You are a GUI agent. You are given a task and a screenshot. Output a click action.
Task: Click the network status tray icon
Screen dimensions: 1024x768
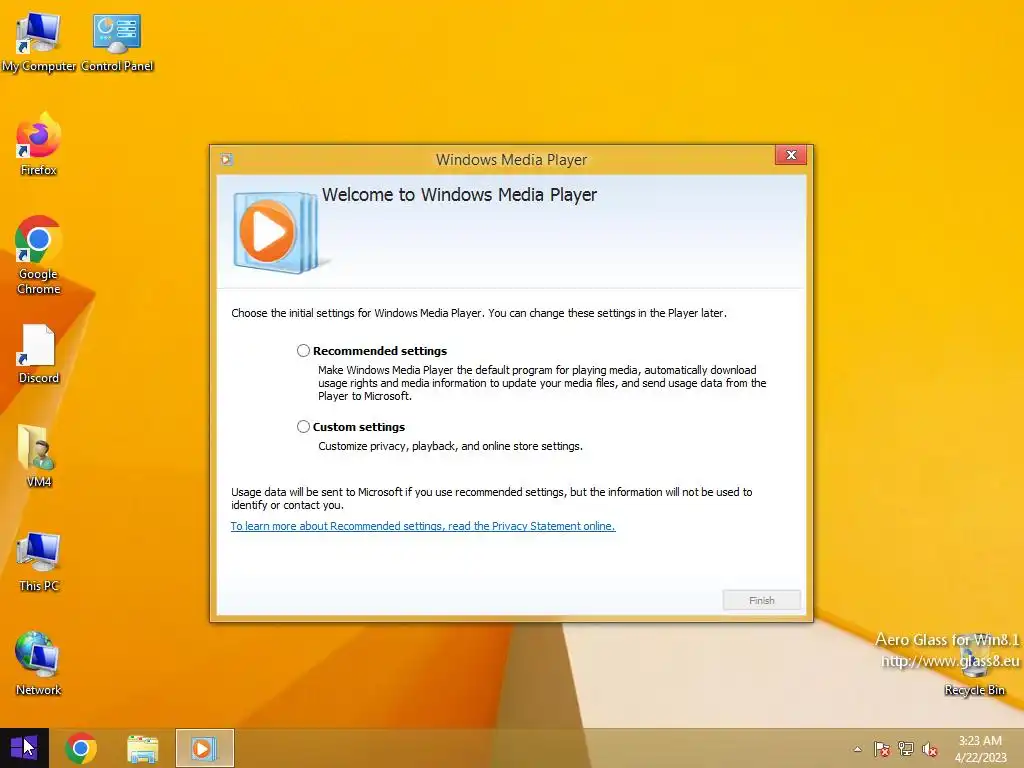(x=906, y=749)
